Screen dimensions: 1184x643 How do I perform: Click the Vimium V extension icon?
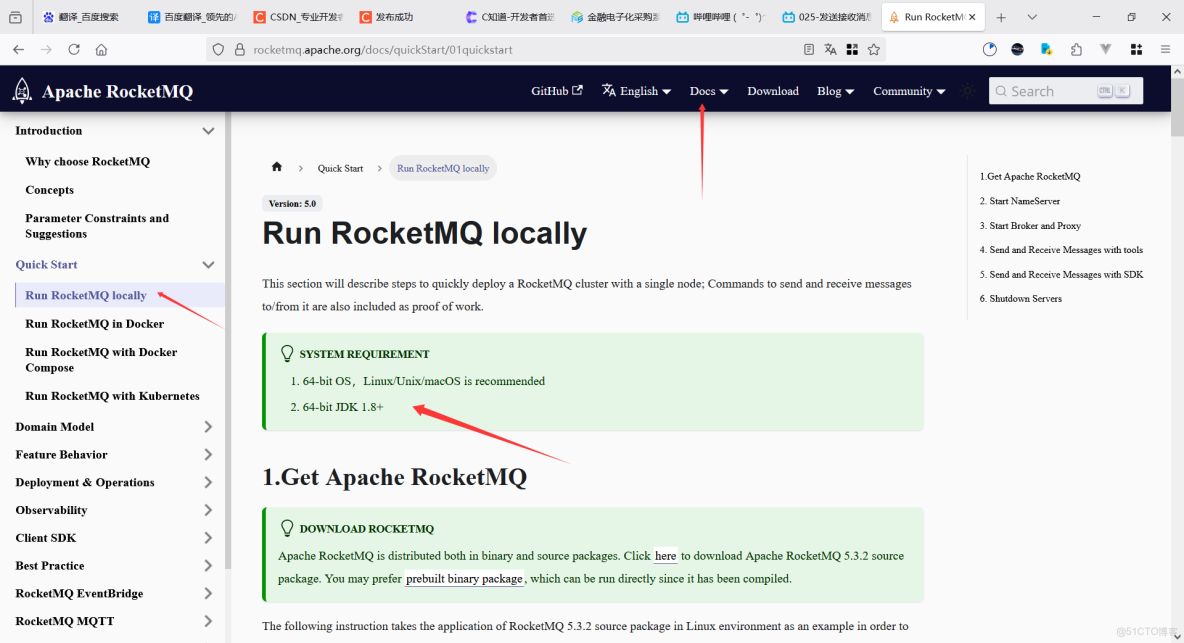point(1104,48)
